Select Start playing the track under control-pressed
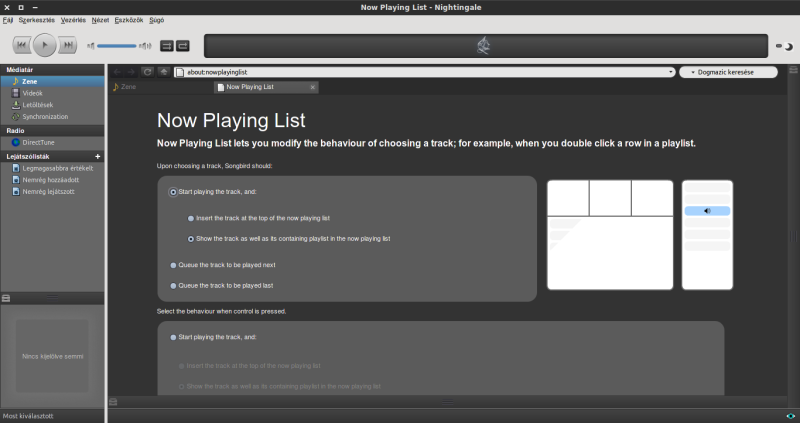 click(x=173, y=337)
